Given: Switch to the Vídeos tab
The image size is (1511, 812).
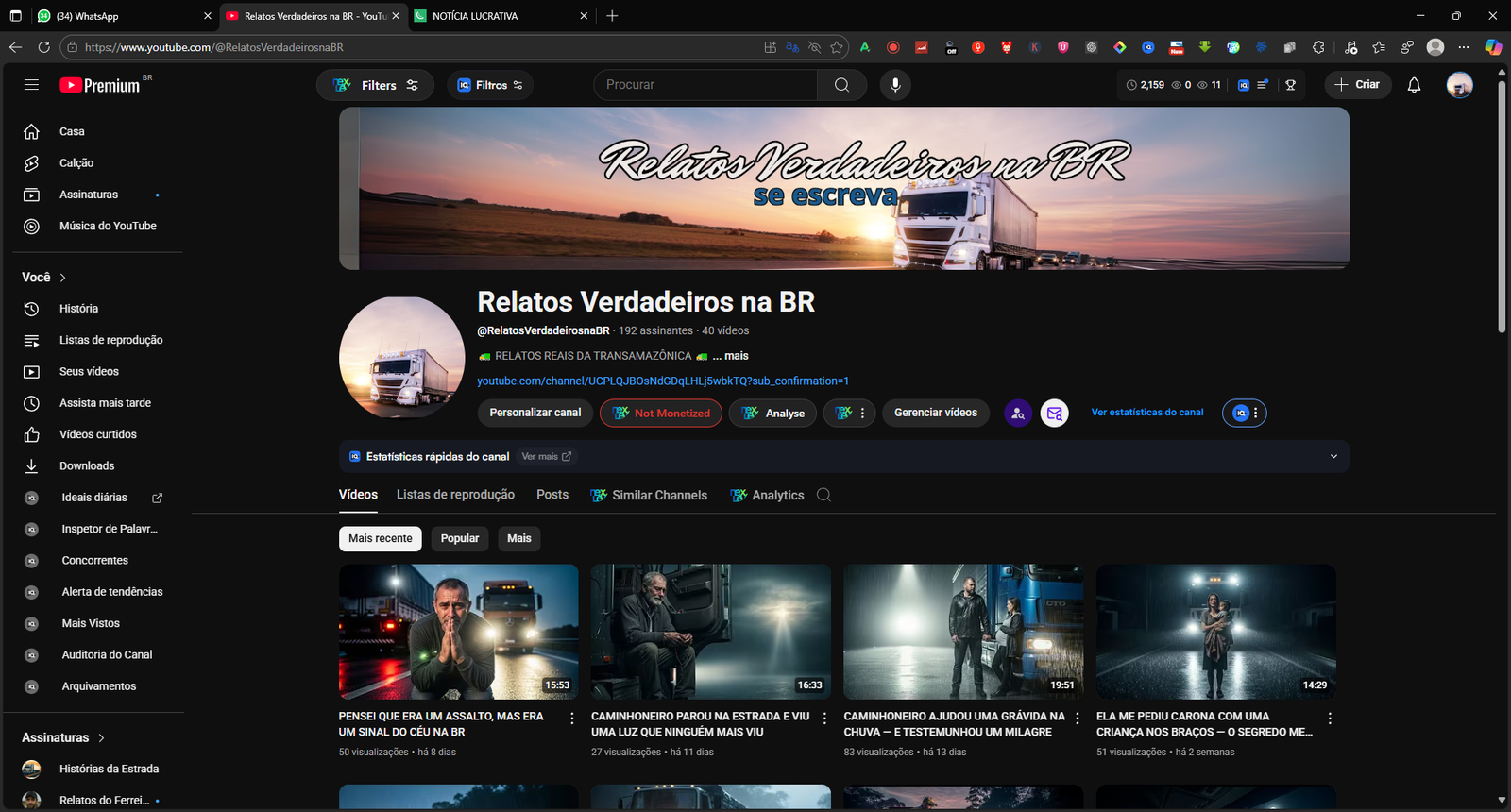Looking at the screenshot, I should [358, 495].
